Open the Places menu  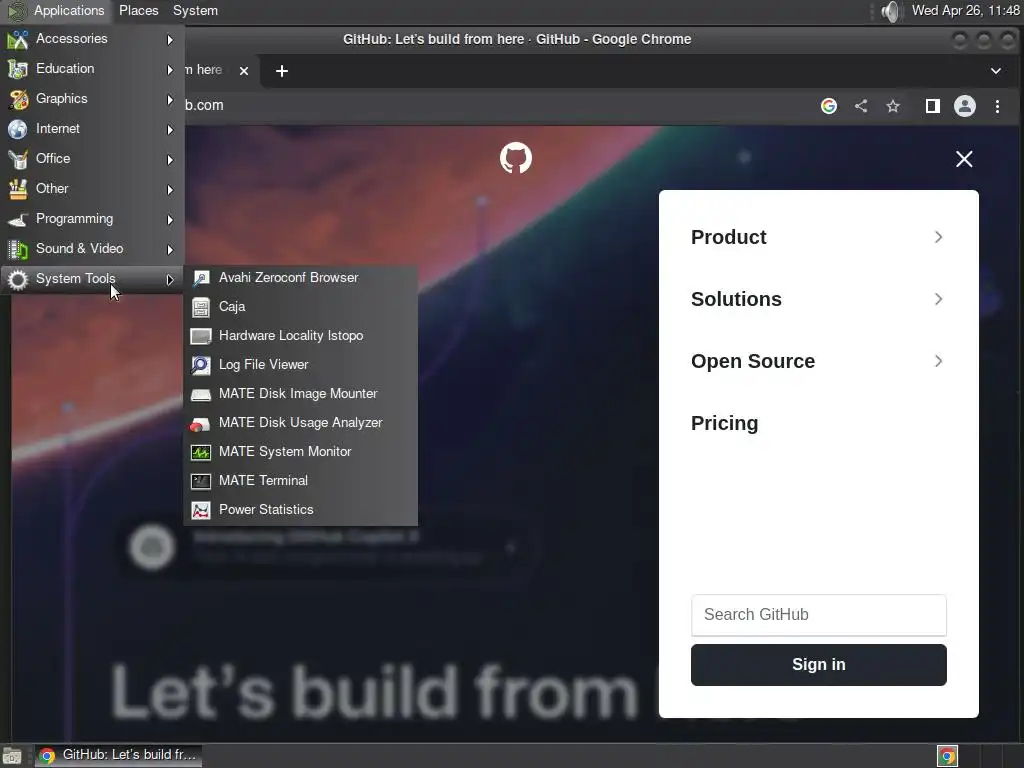point(138,10)
